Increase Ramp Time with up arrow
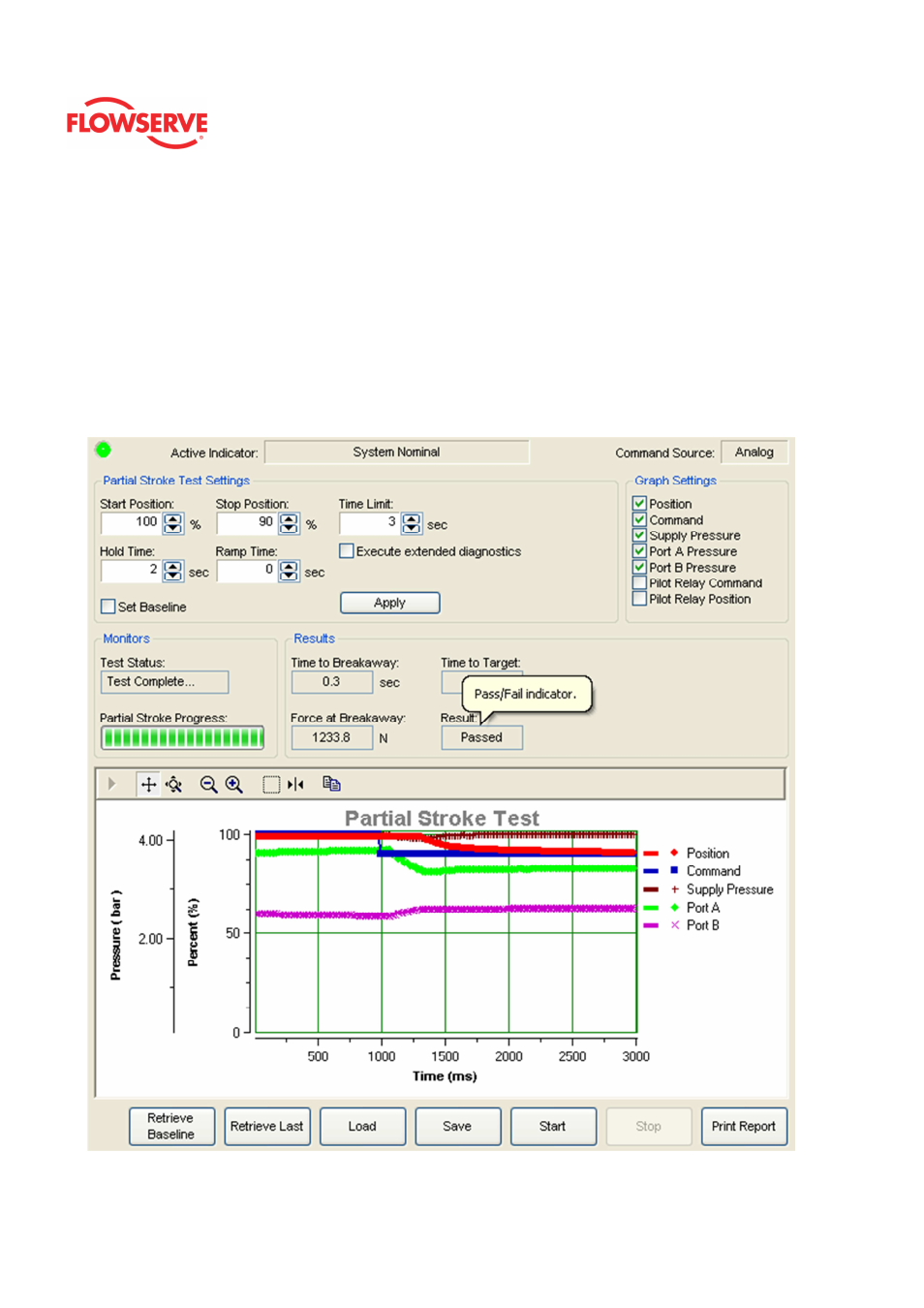This screenshot has width=924, height=1308. (290, 566)
